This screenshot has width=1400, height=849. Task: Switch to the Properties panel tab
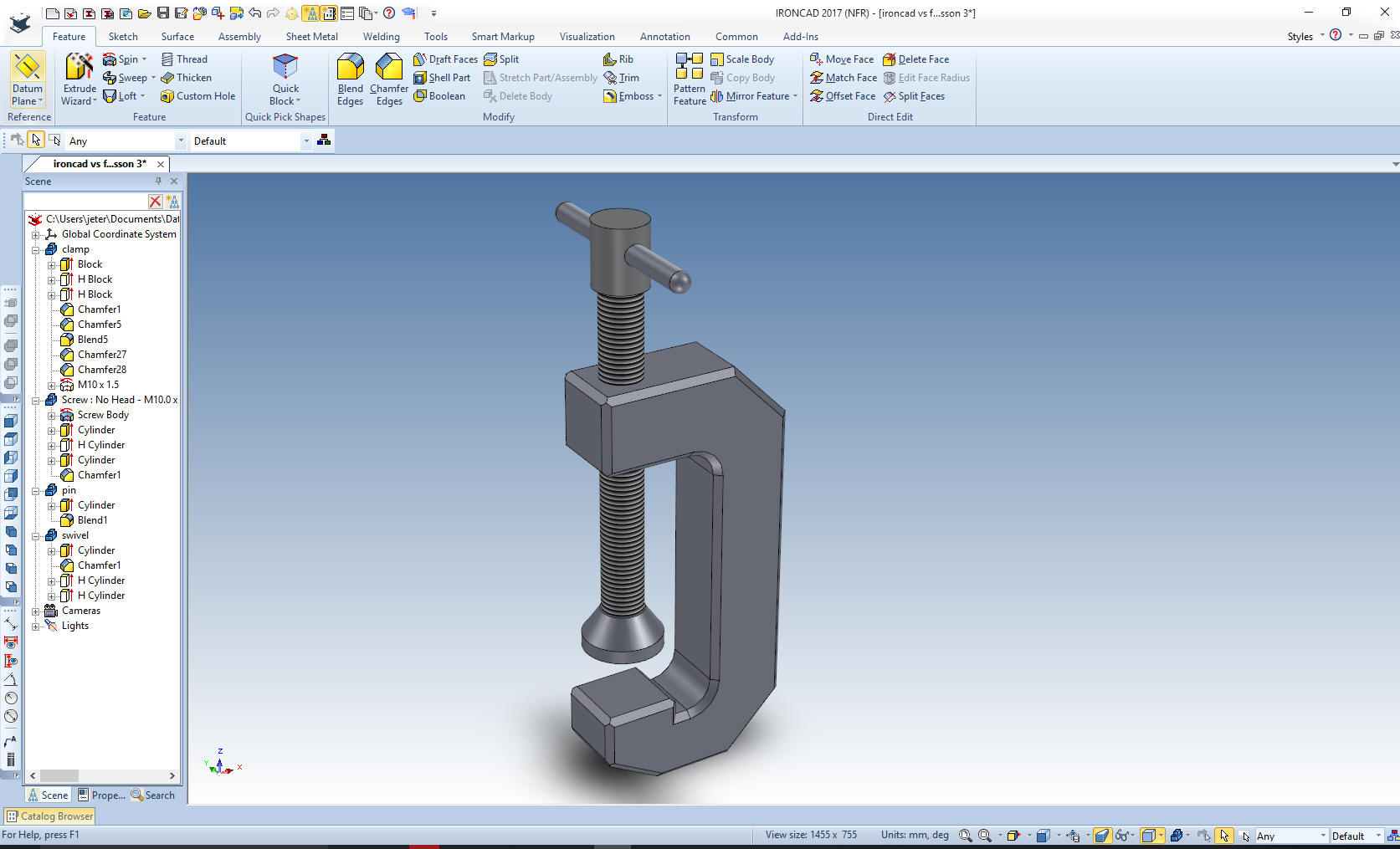[x=101, y=795]
